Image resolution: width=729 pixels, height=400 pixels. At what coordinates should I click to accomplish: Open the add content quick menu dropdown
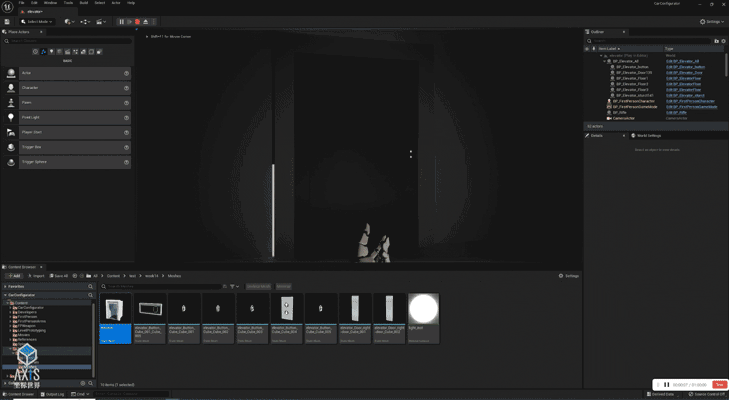69,22
